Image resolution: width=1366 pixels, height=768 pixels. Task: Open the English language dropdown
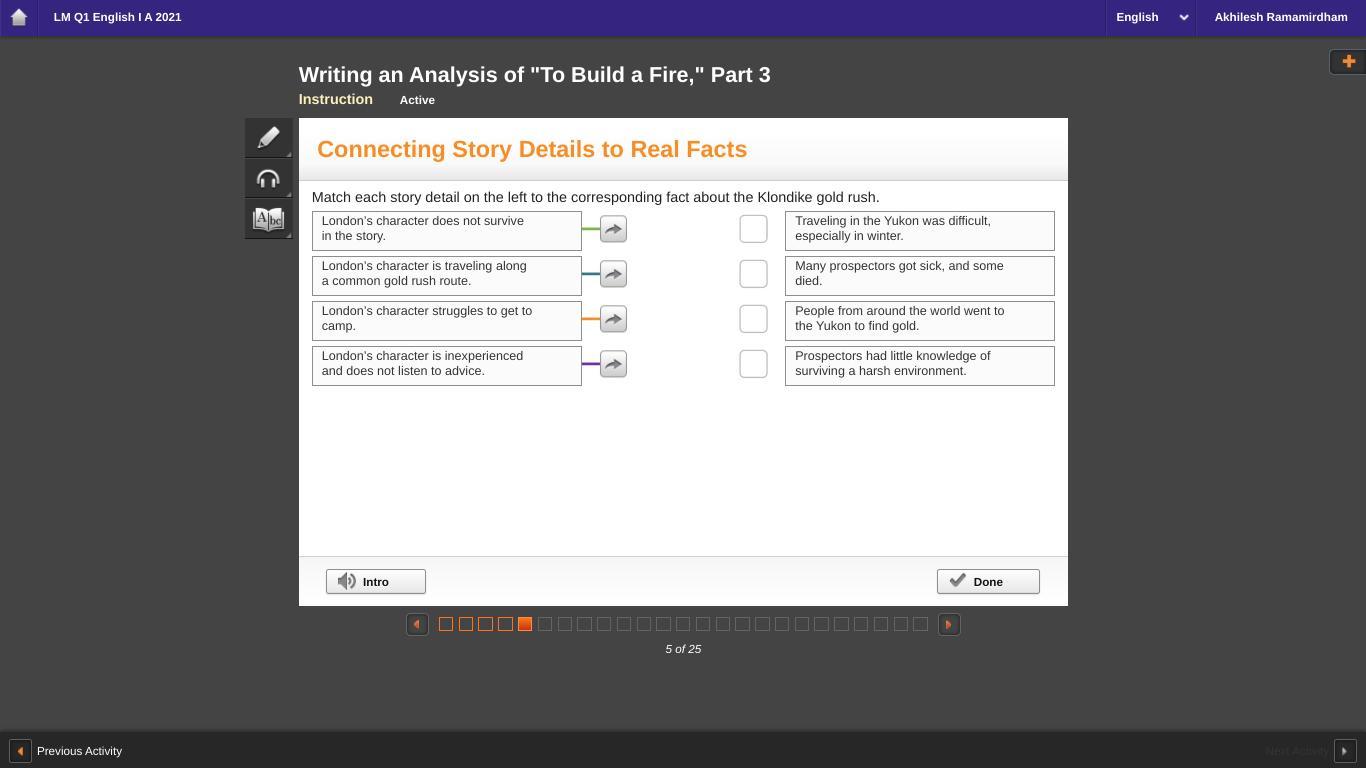[x=1151, y=17]
